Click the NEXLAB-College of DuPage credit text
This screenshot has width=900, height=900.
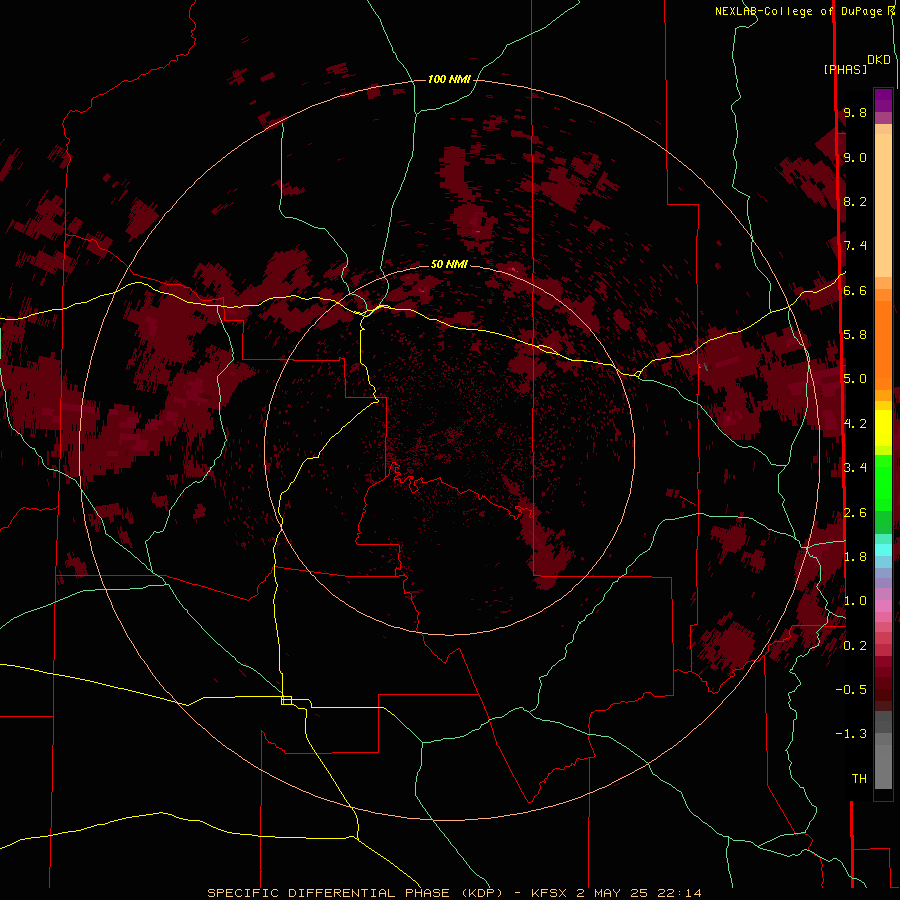pos(798,11)
